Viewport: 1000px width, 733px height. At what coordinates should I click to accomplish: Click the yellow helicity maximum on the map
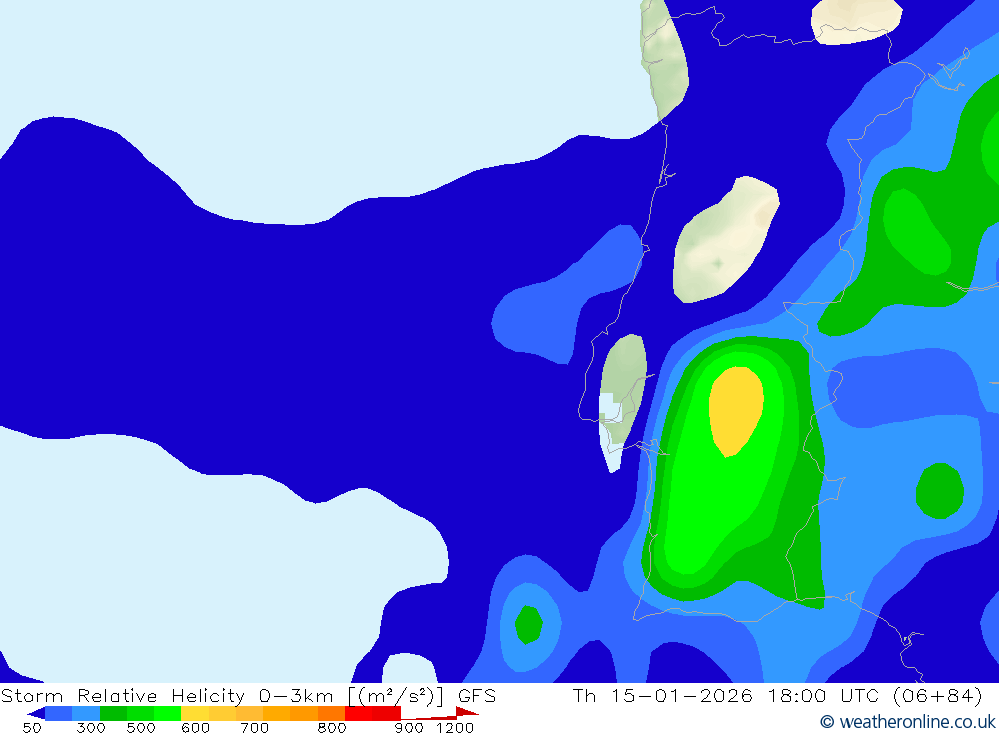[736, 411]
